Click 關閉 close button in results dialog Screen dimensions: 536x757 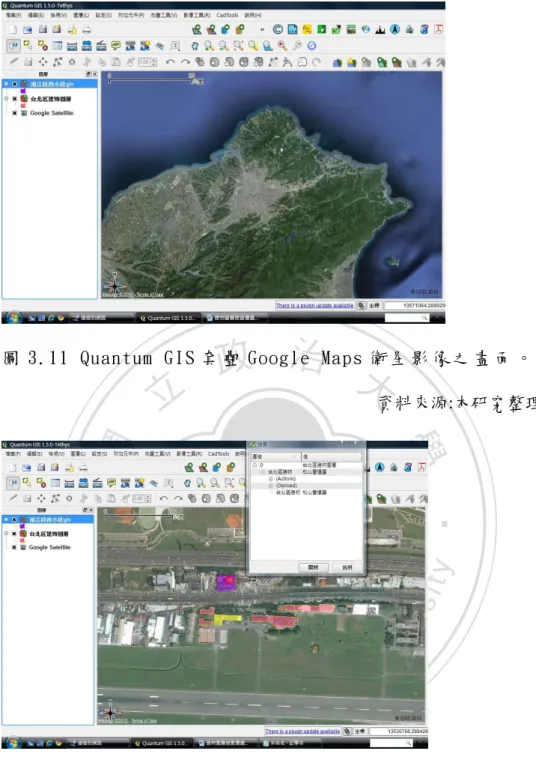pyautogui.click(x=313, y=567)
